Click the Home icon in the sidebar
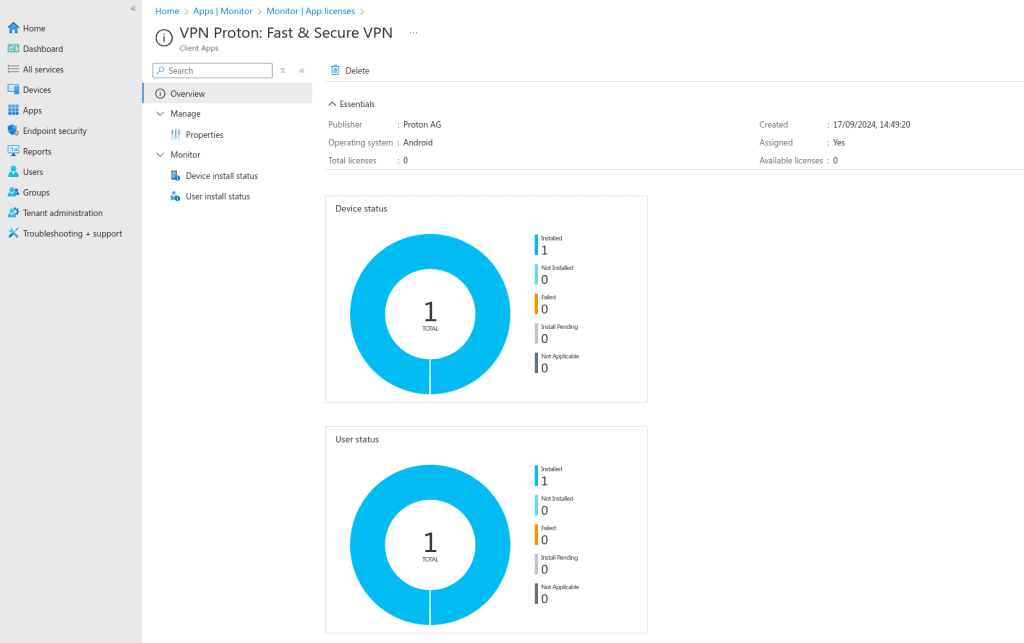Image resolution: width=1024 pixels, height=643 pixels. (x=13, y=28)
